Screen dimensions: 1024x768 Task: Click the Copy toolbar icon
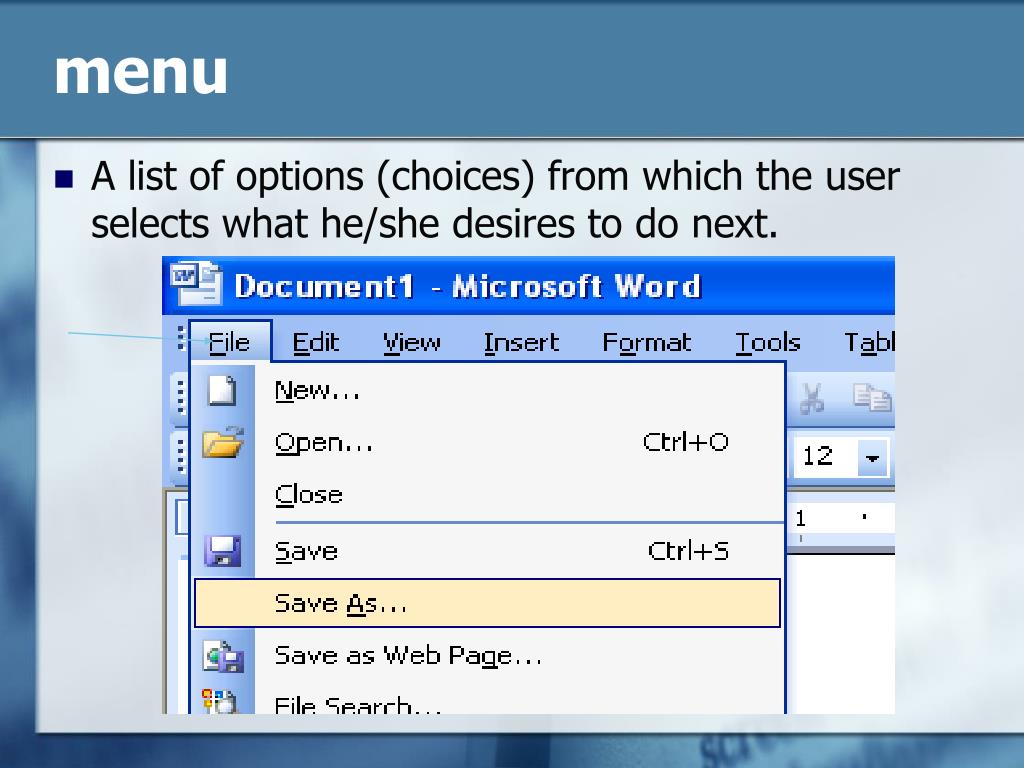[x=871, y=397]
